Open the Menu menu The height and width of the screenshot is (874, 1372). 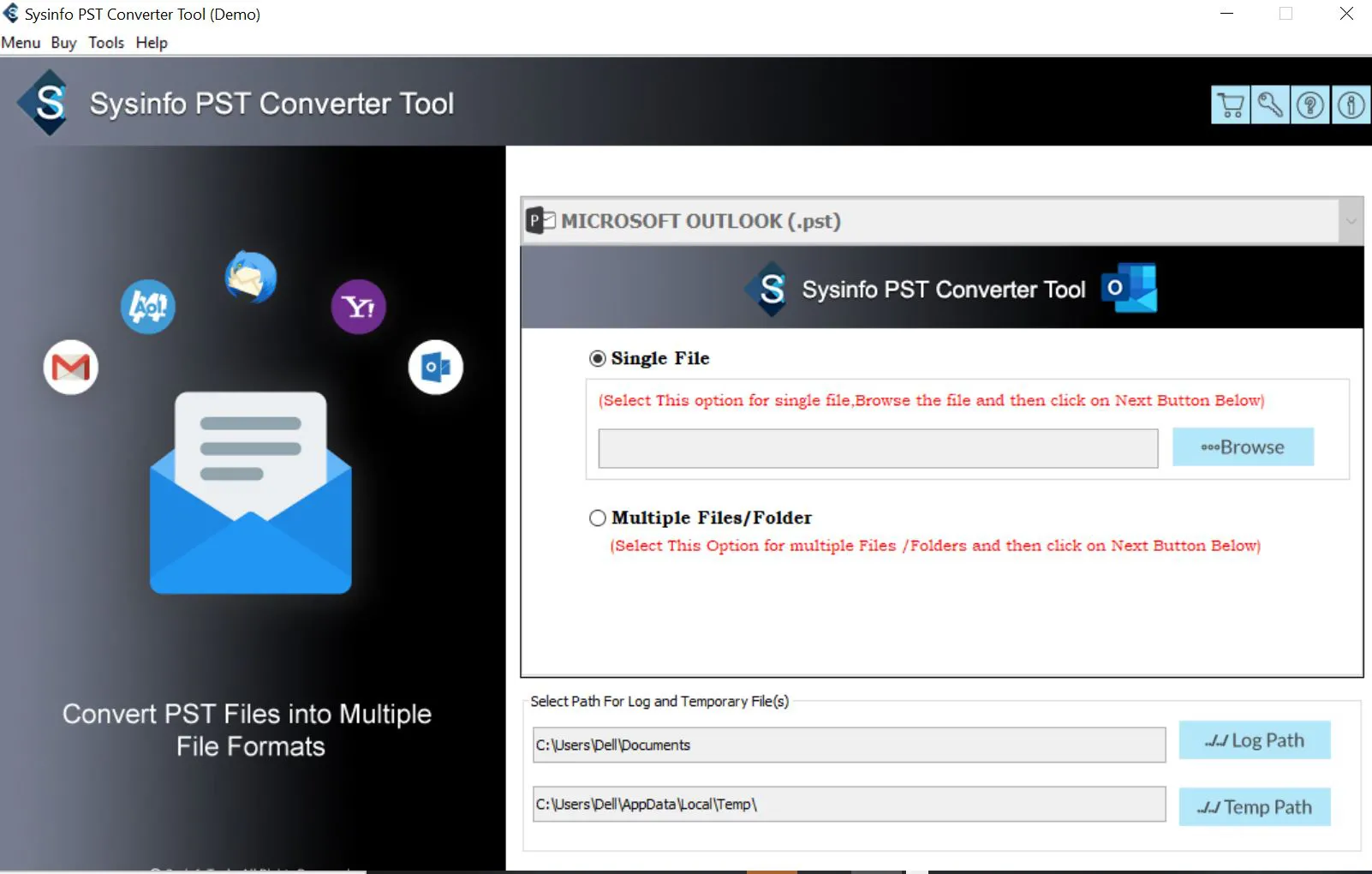click(21, 43)
